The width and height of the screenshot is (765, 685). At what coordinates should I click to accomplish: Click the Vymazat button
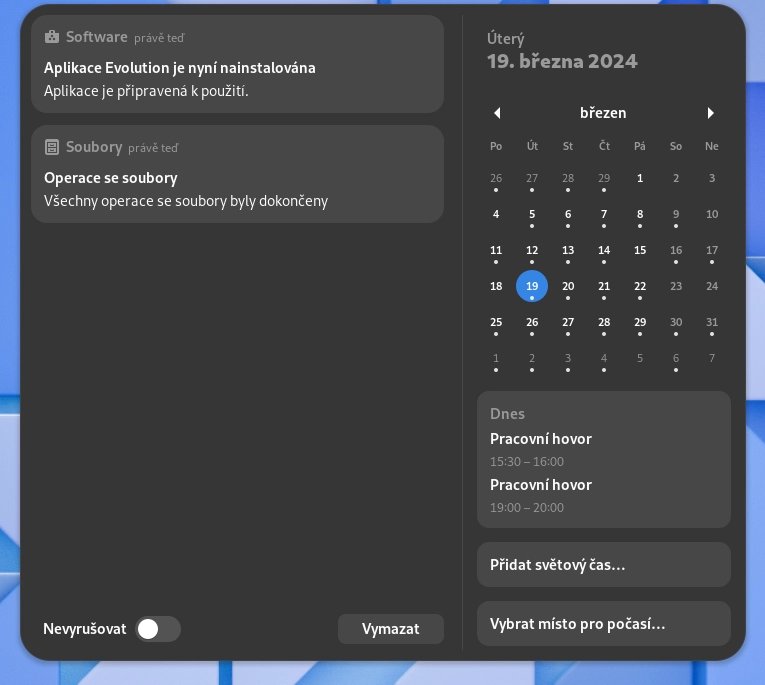pos(391,629)
